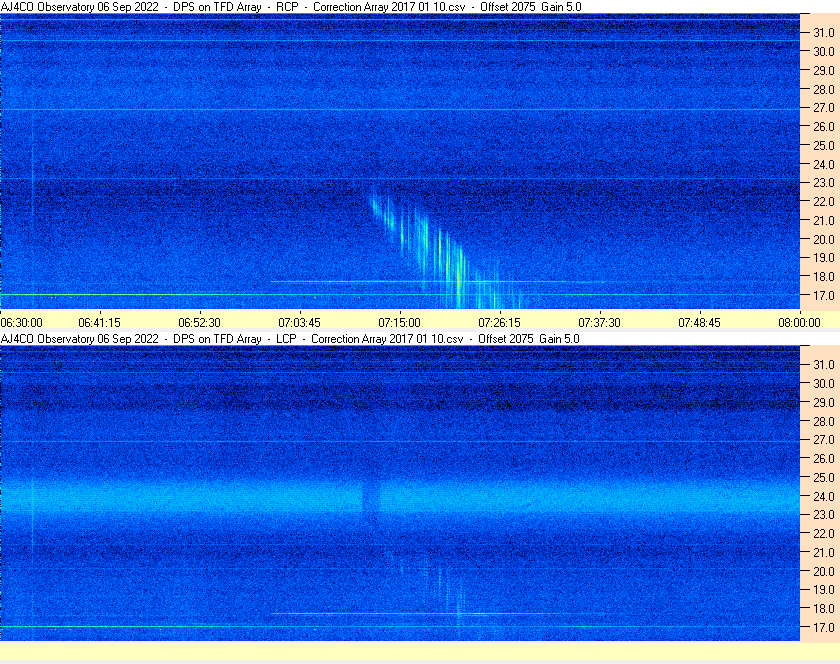Screen dimensions: 840x664
Task: Click the LCP spectrogram title line
Action: click(290, 339)
